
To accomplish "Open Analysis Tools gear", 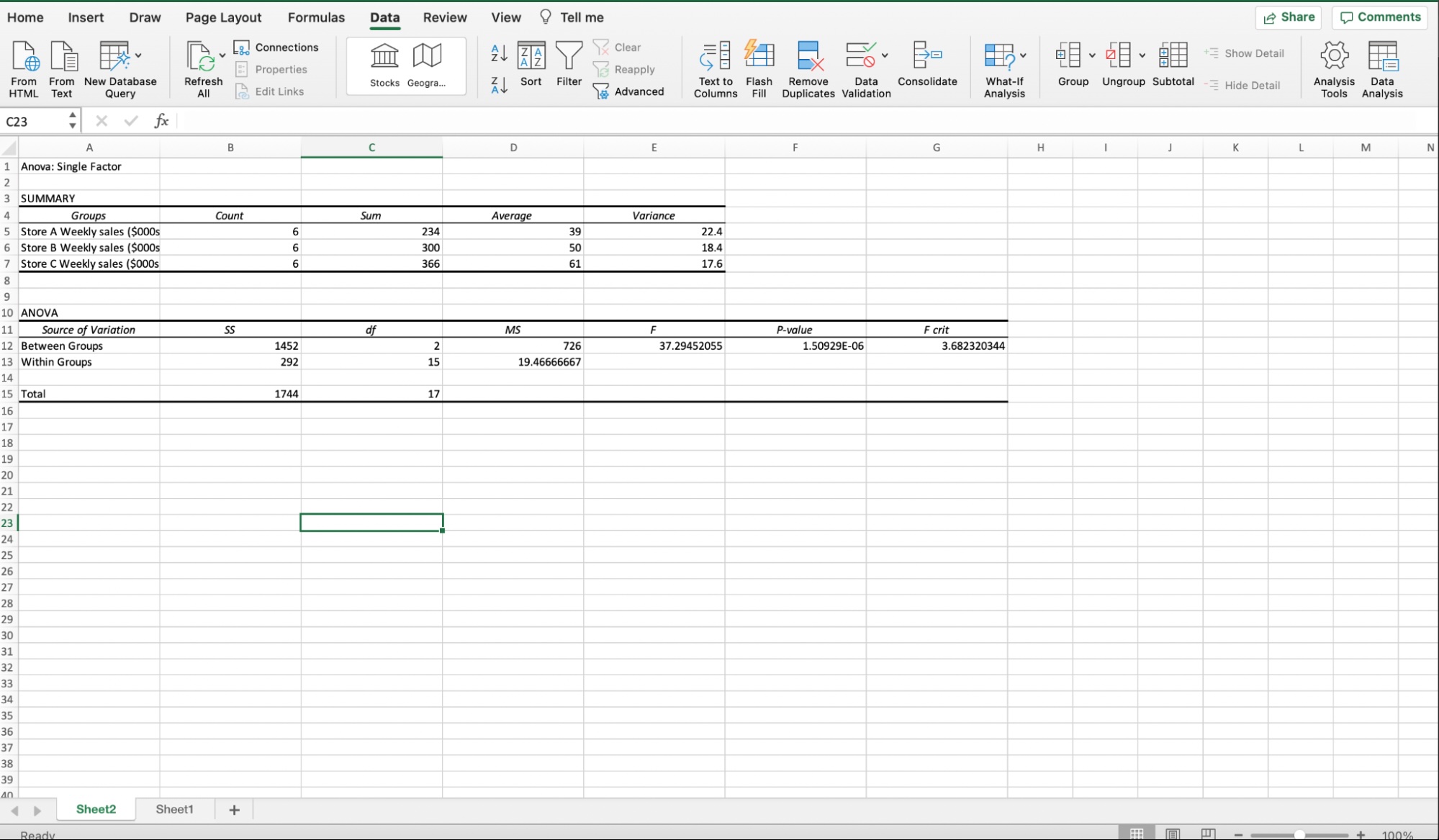I will 1334,69.
